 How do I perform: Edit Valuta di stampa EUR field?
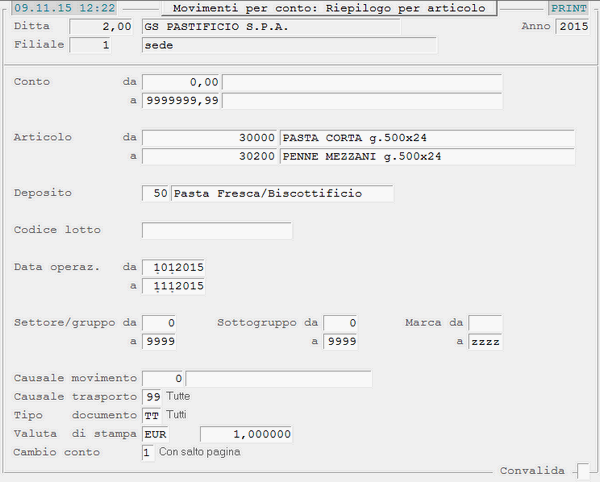click(167, 434)
